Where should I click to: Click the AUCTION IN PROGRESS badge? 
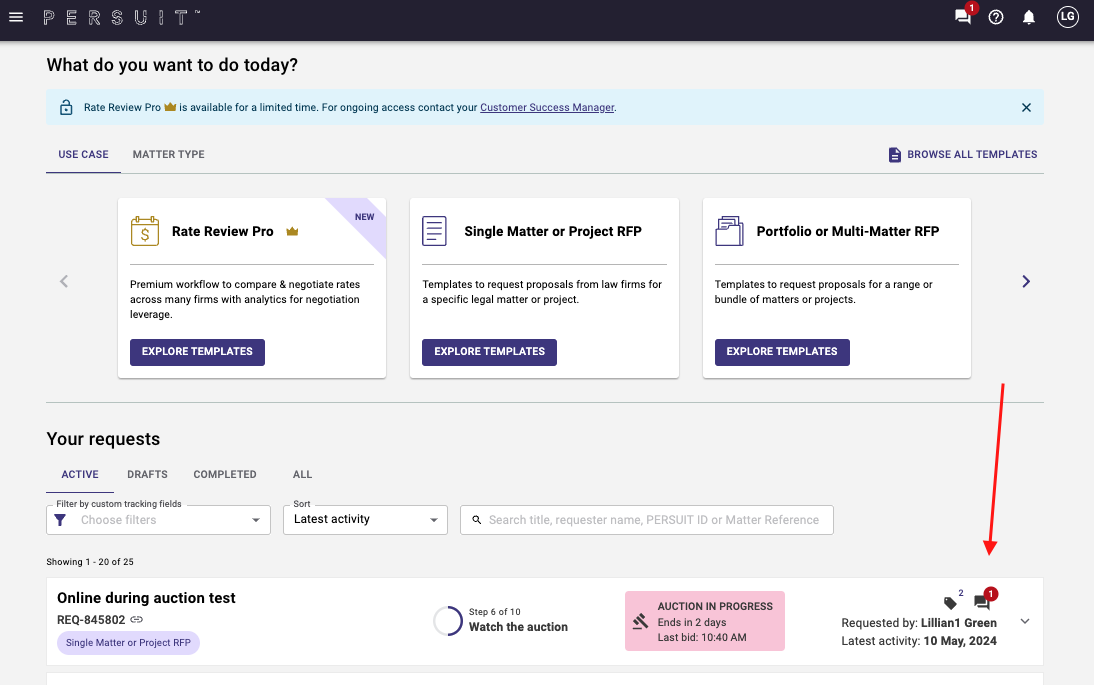point(705,621)
